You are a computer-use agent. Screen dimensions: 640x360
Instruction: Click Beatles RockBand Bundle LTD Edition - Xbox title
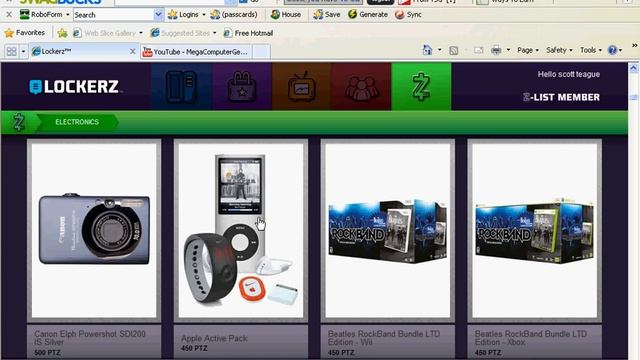(x=531, y=338)
